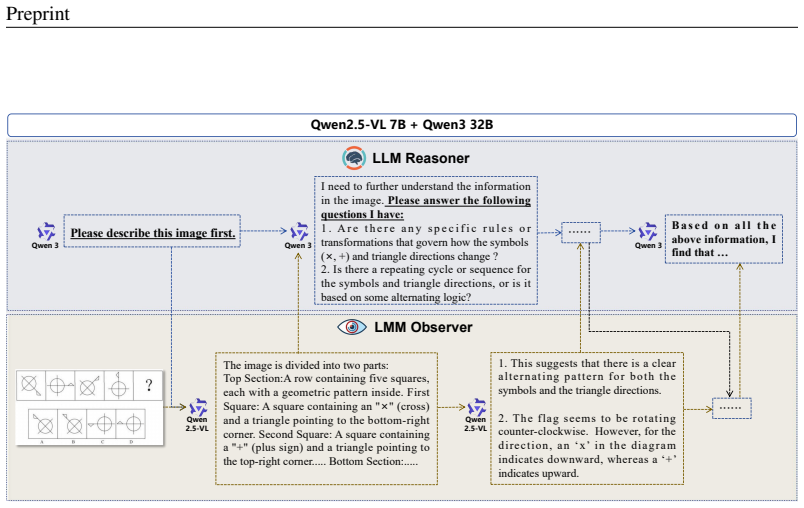
Task: Click the brain icon beside LLM Reasoner
Action: pyautogui.click(x=354, y=158)
